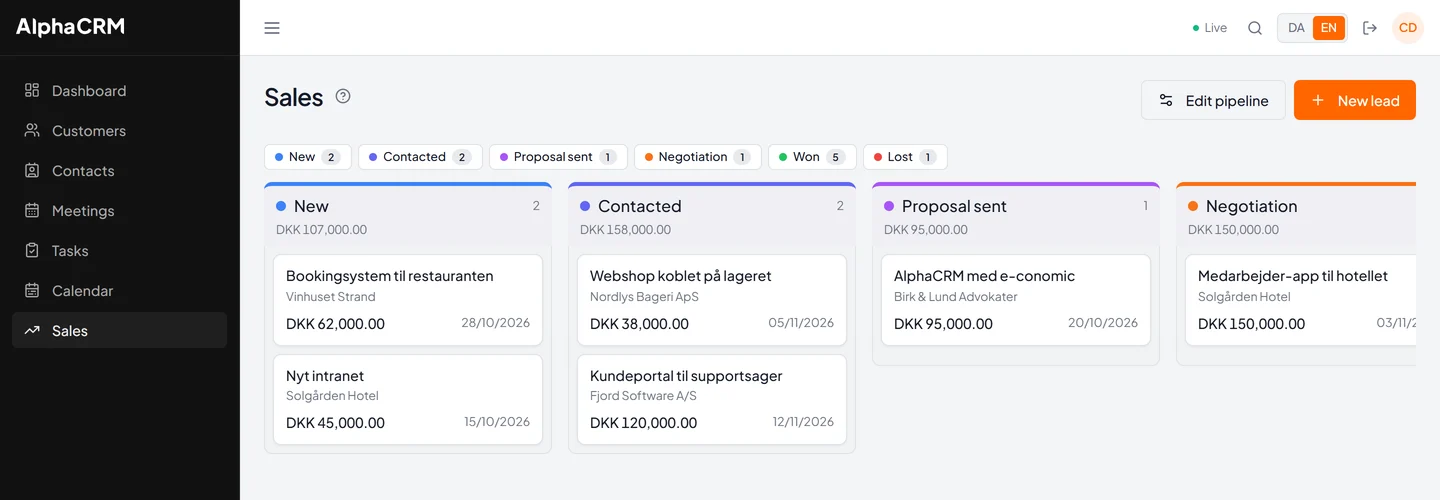Screen dimensions: 1440x500
Task: Click the Contacts icon in sidebar
Action: pyautogui.click(x=32, y=170)
